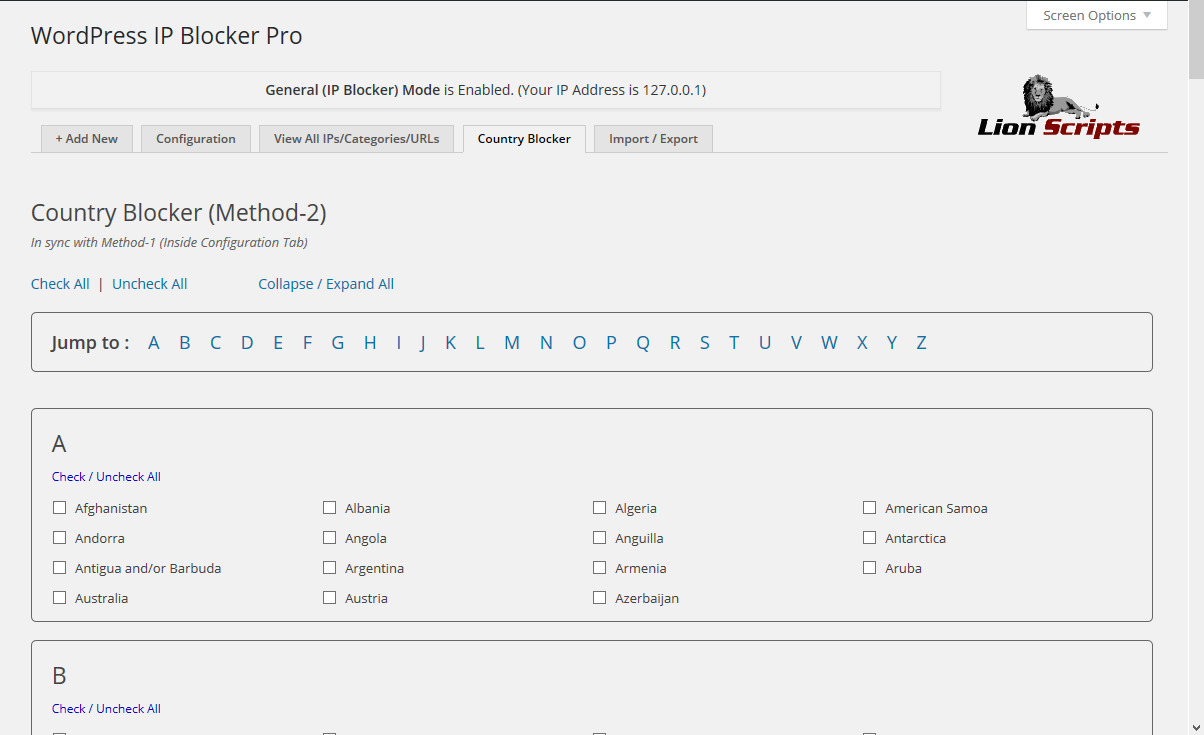Jump to letter M countries
The width and height of the screenshot is (1204, 735).
tap(512, 343)
